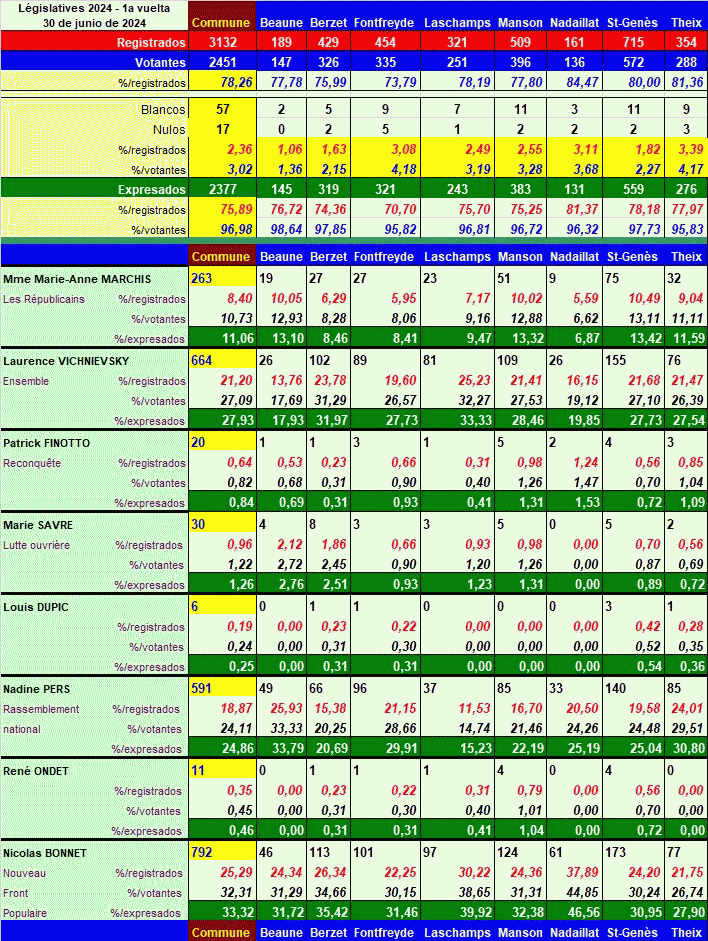Select candidate Mme Marie-Anne MARCHIS
Screen dimensions: 708x941
coord(77,279)
